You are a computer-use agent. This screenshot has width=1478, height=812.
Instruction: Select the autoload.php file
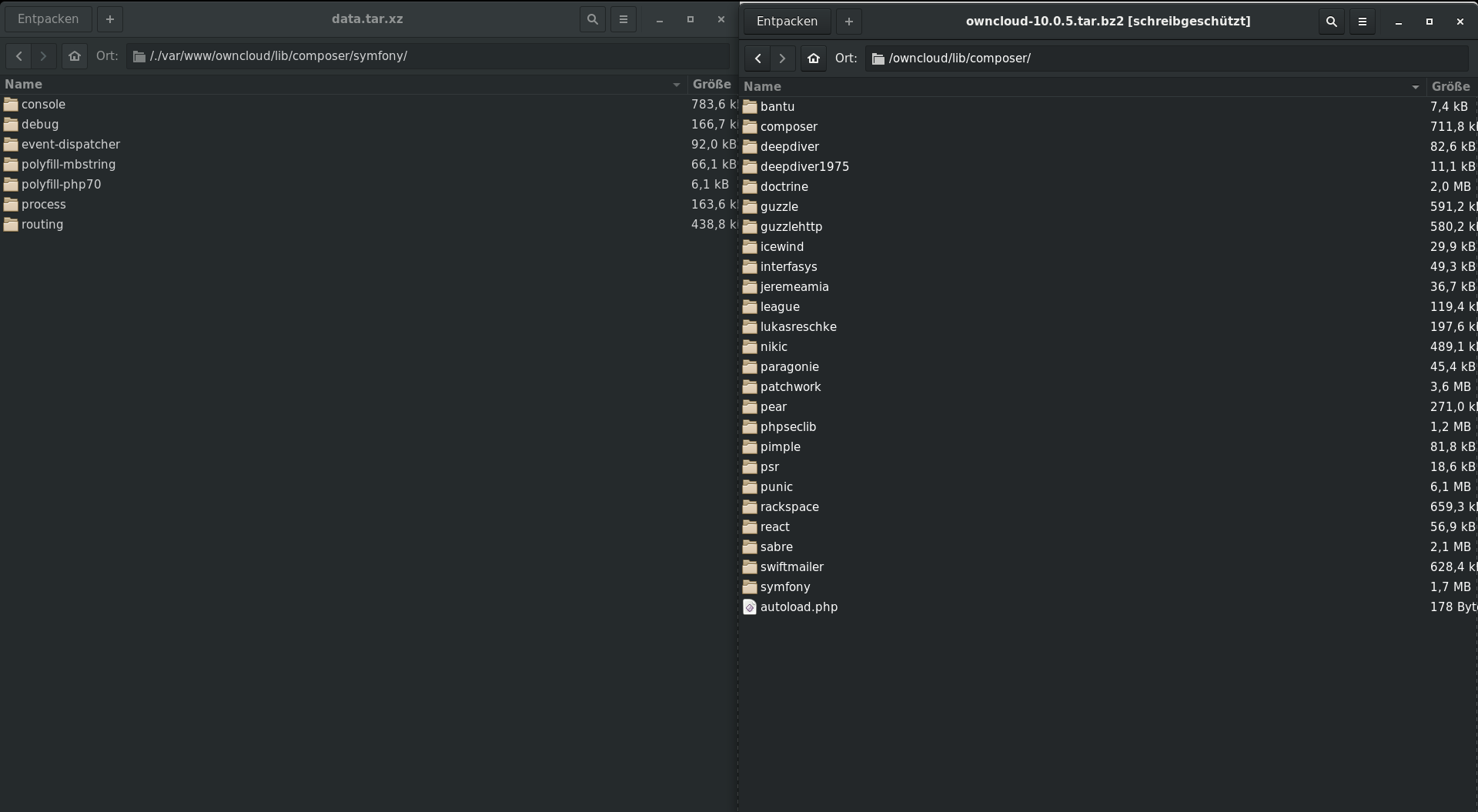[x=798, y=606]
